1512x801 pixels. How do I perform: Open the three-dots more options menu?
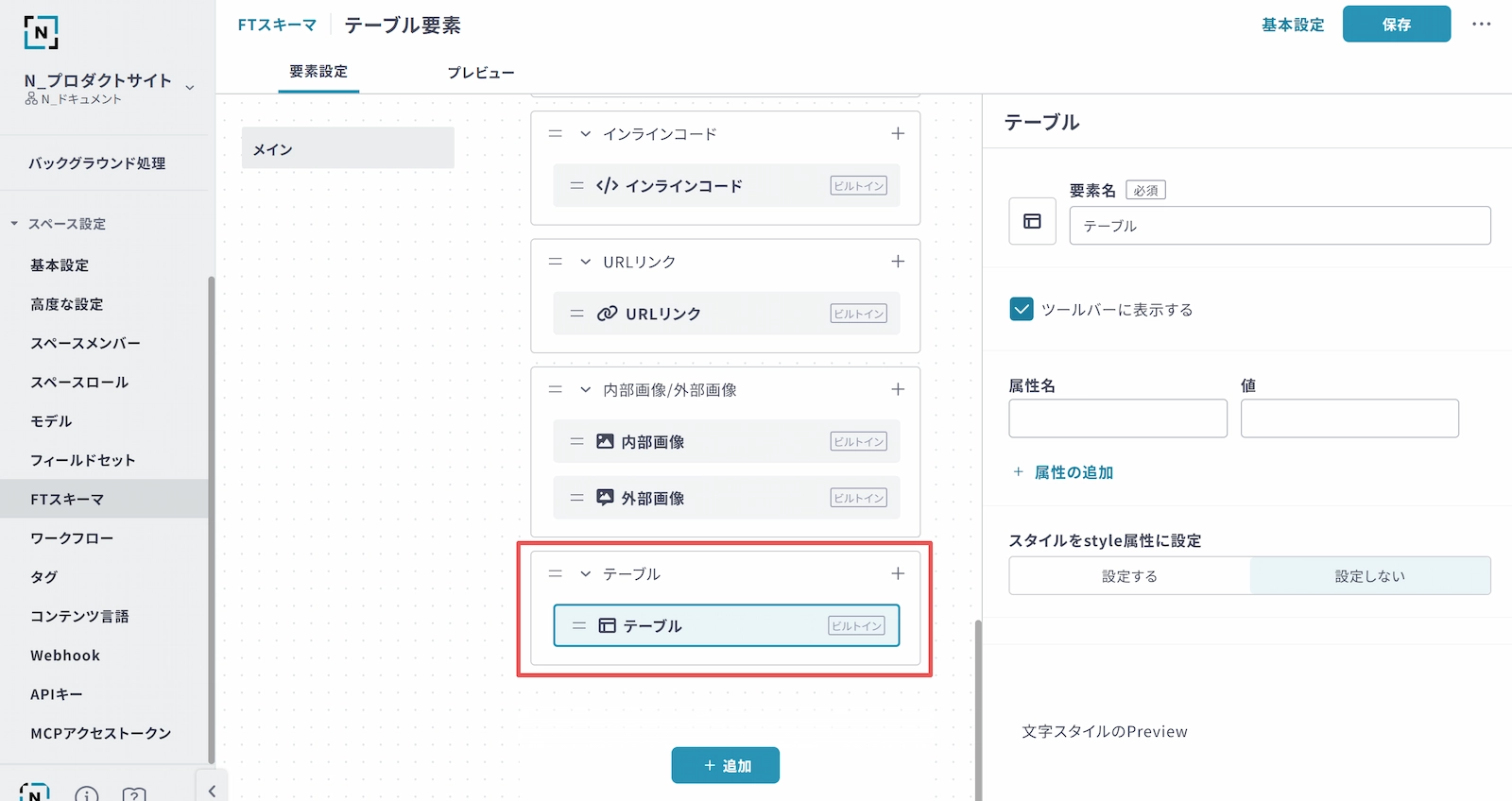tap(1481, 25)
